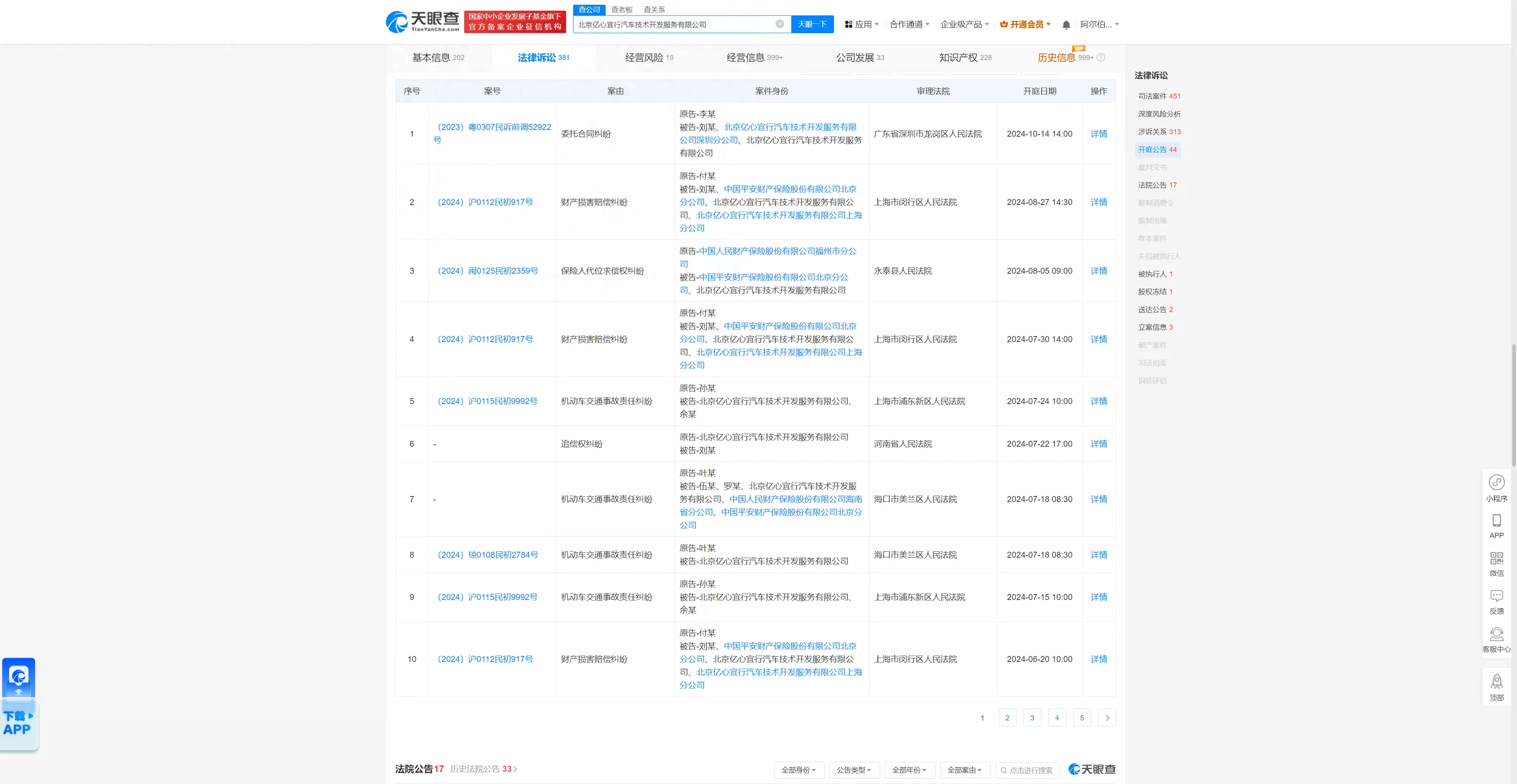1517x784 pixels.
Task: Expand the 应用 dropdown
Action: click(862, 25)
